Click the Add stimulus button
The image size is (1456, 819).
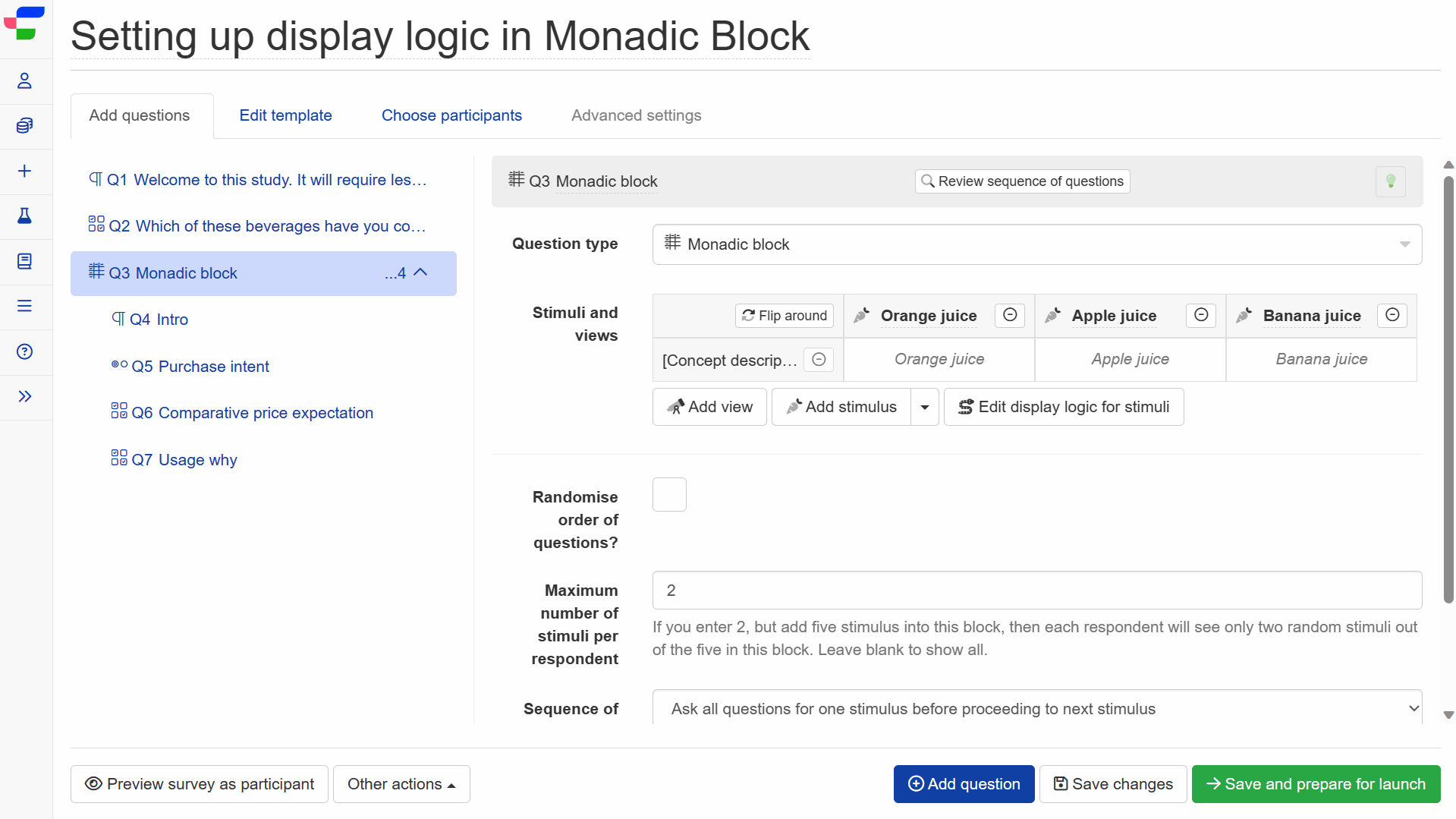pyautogui.click(x=841, y=407)
